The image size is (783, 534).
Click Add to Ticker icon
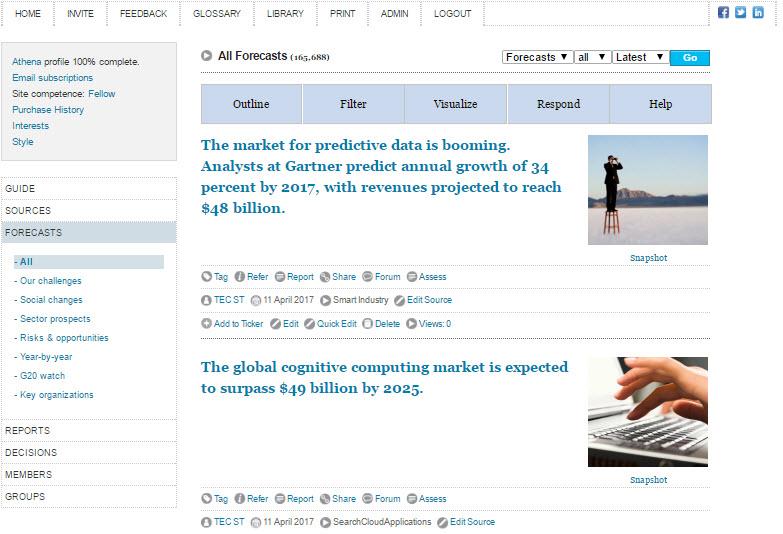point(206,324)
